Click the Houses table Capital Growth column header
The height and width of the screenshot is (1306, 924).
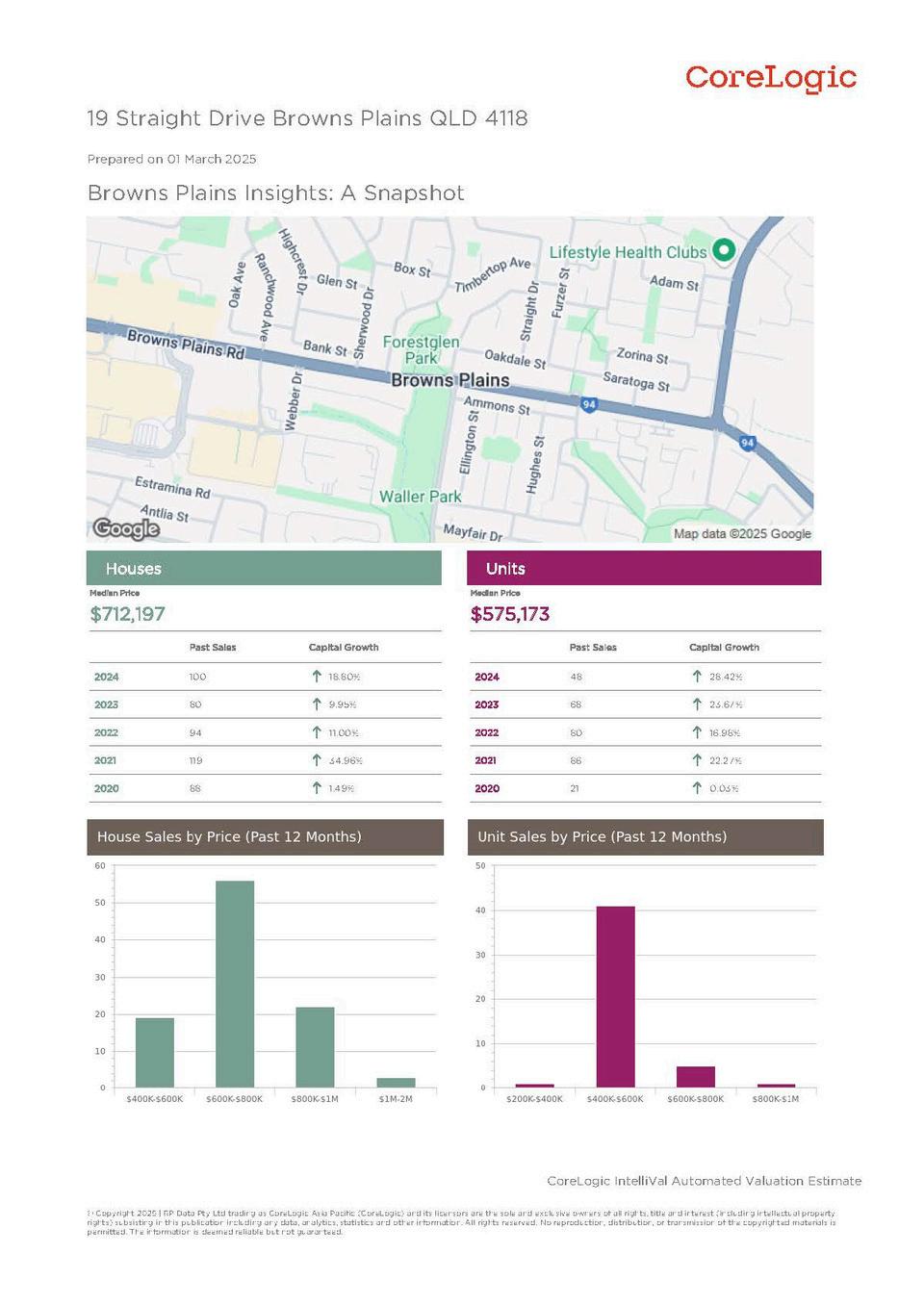click(x=344, y=647)
